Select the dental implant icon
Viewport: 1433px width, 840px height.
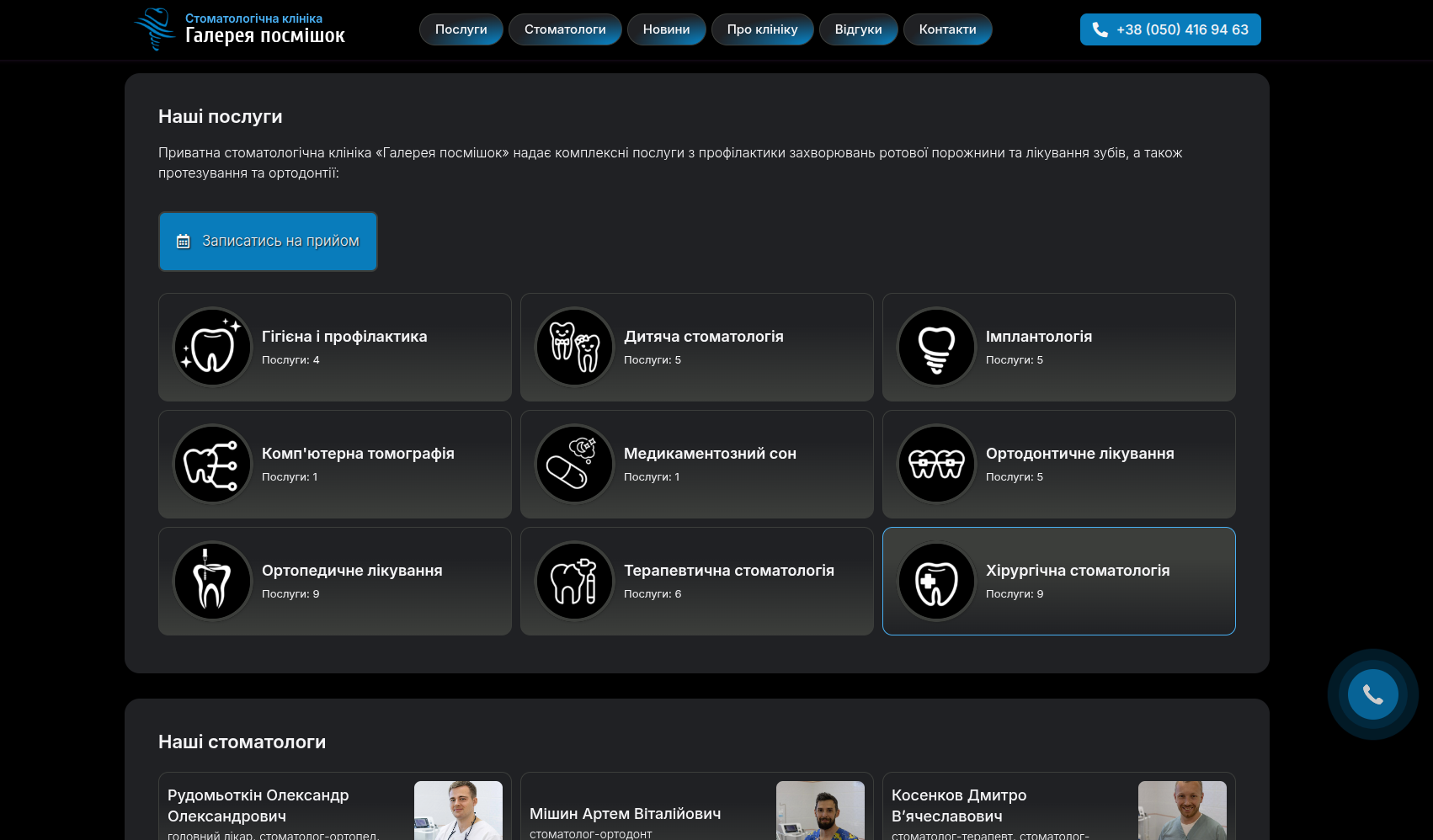pos(936,347)
